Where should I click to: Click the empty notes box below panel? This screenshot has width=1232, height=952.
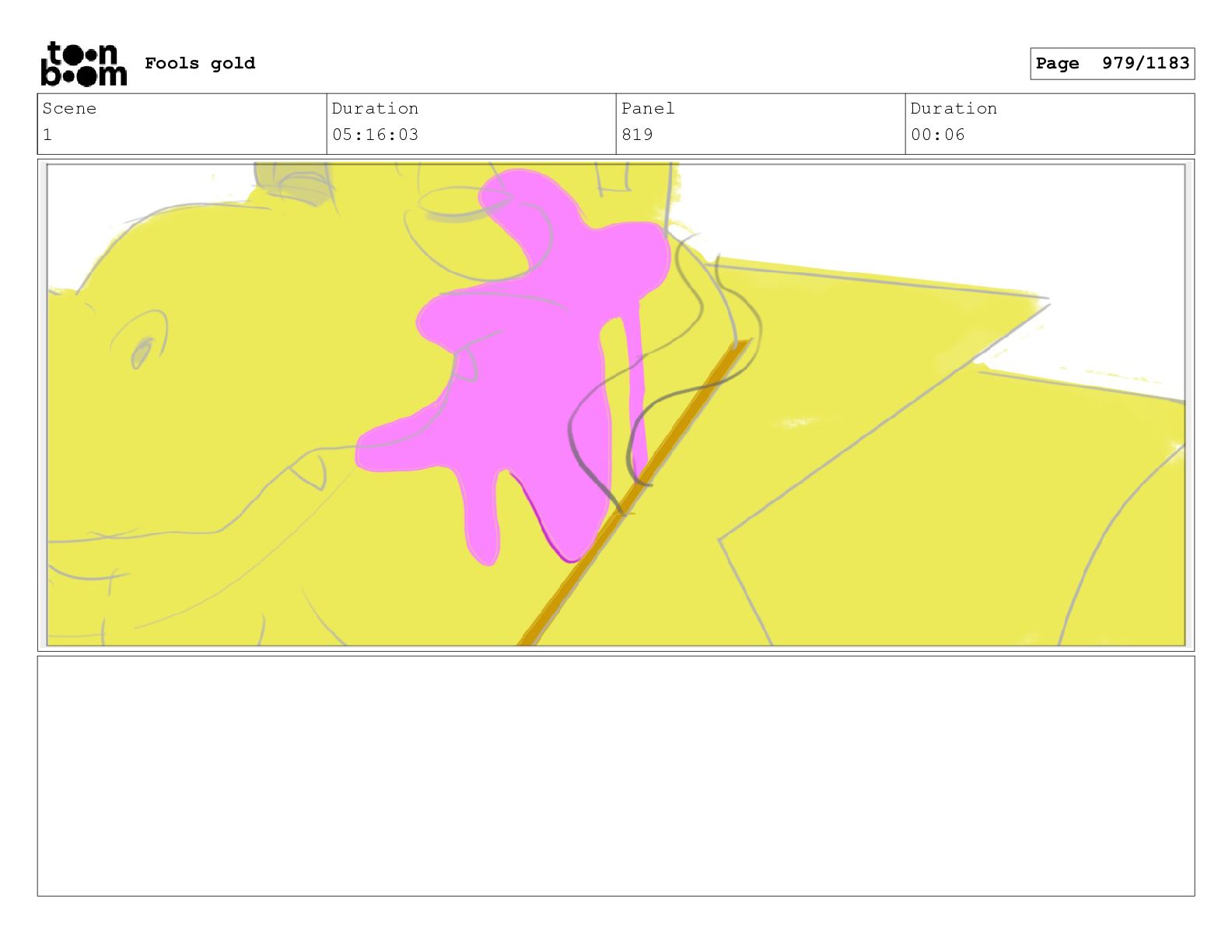[x=616, y=776]
